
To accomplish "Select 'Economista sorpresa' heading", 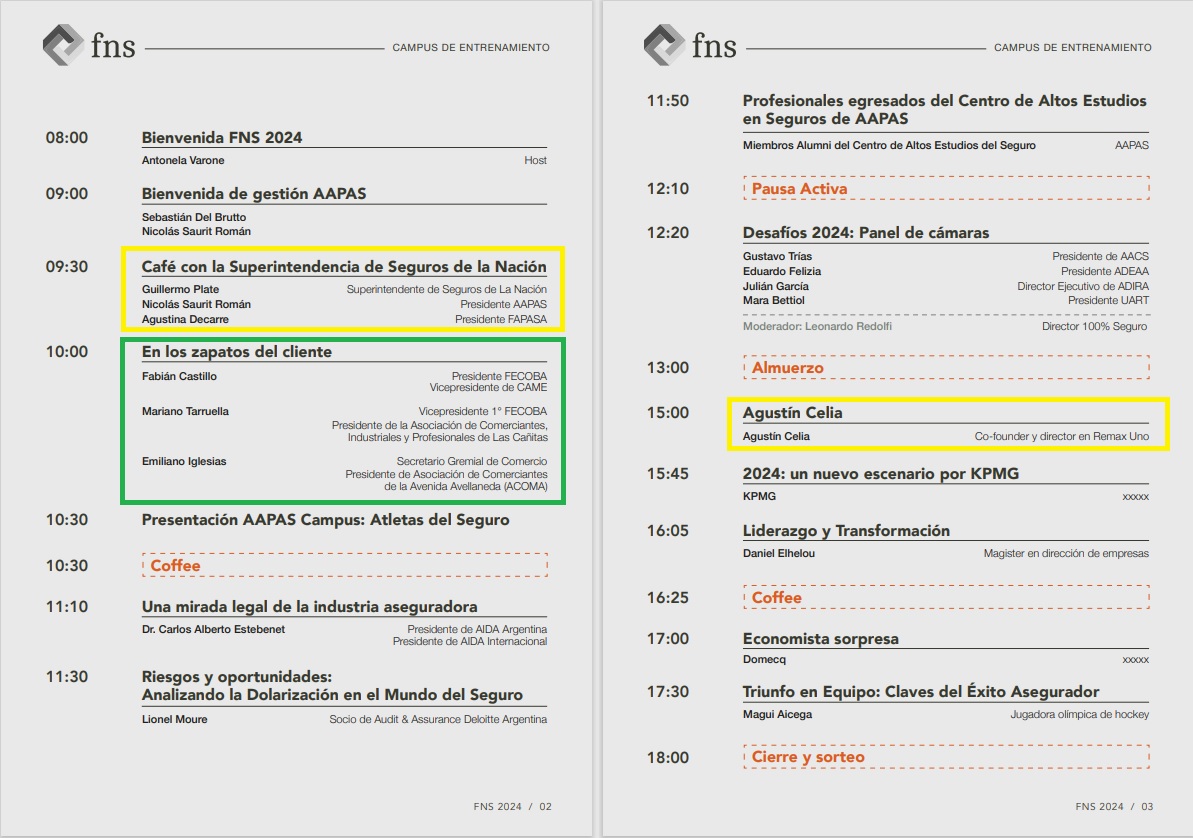I will [820, 639].
